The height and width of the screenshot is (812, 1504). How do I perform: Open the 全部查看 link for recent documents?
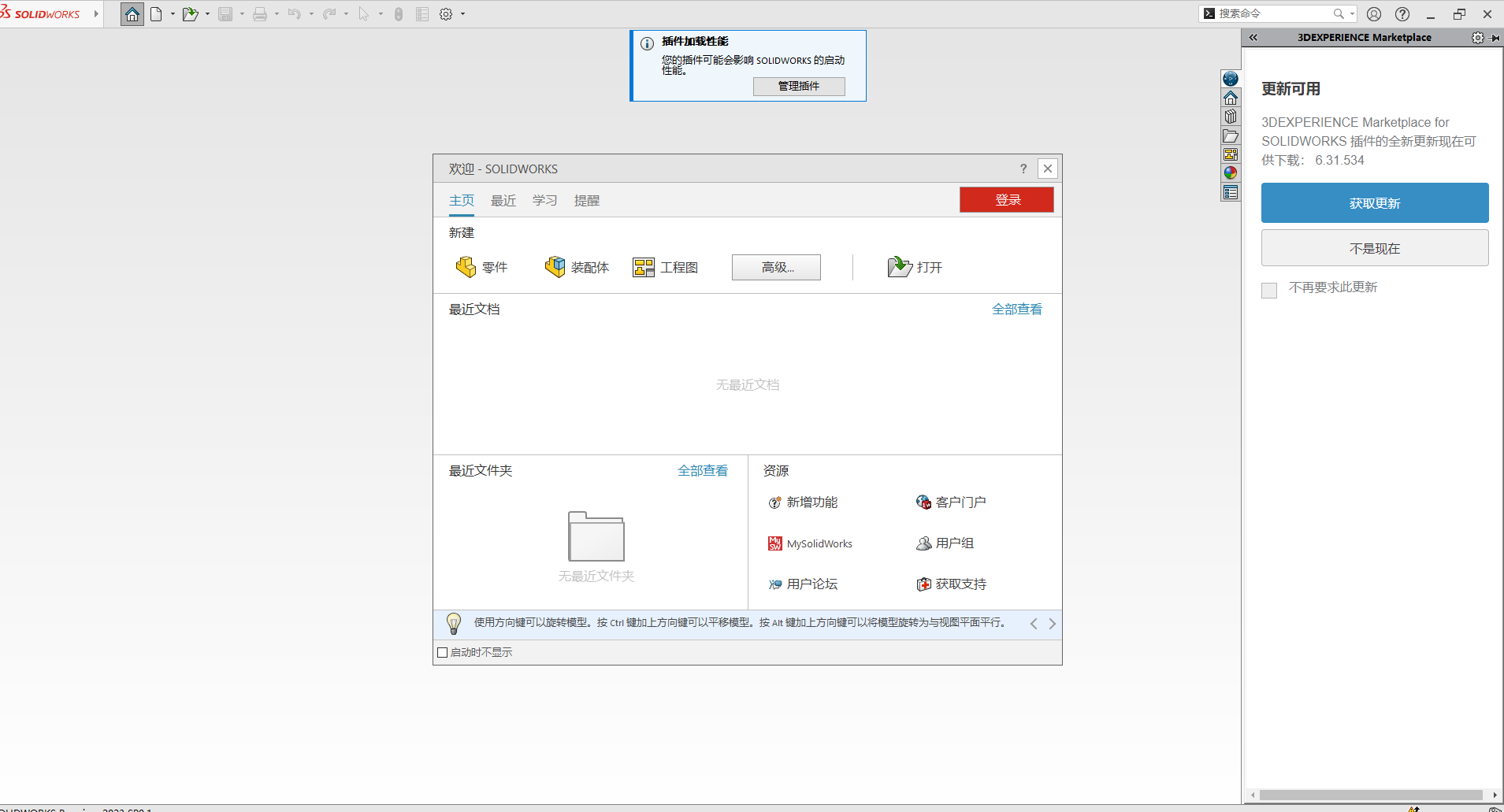click(x=1017, y=308)
